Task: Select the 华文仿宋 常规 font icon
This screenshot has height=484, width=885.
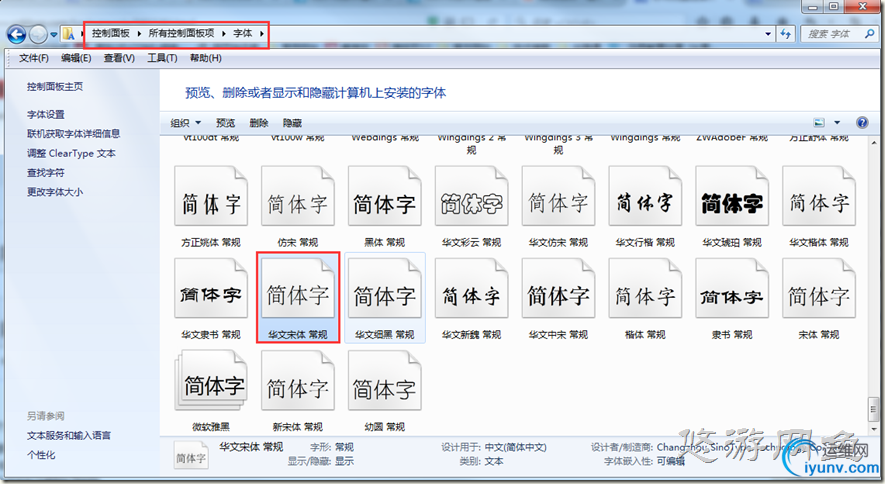Action: [x=559, y=196]
